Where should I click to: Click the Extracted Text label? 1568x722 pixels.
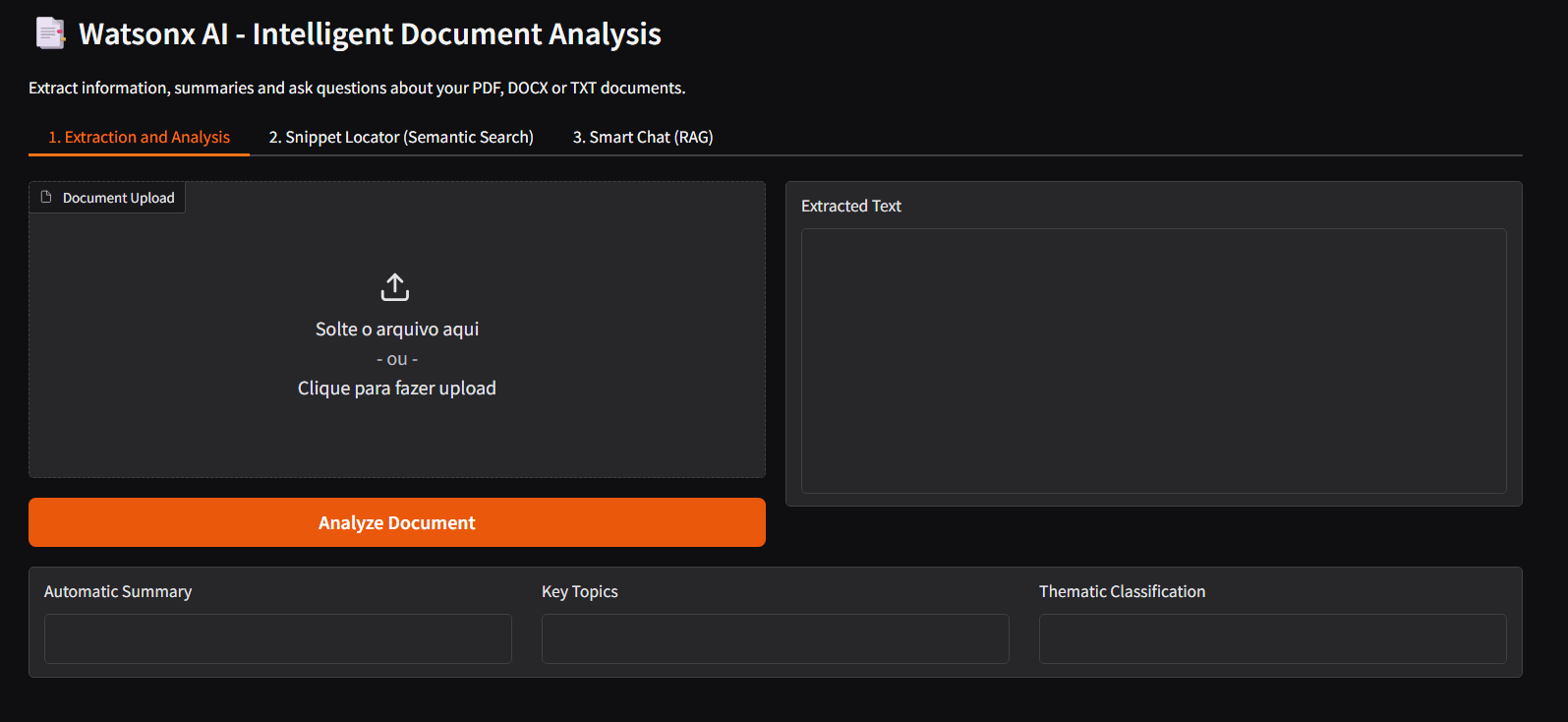[851, 206]
